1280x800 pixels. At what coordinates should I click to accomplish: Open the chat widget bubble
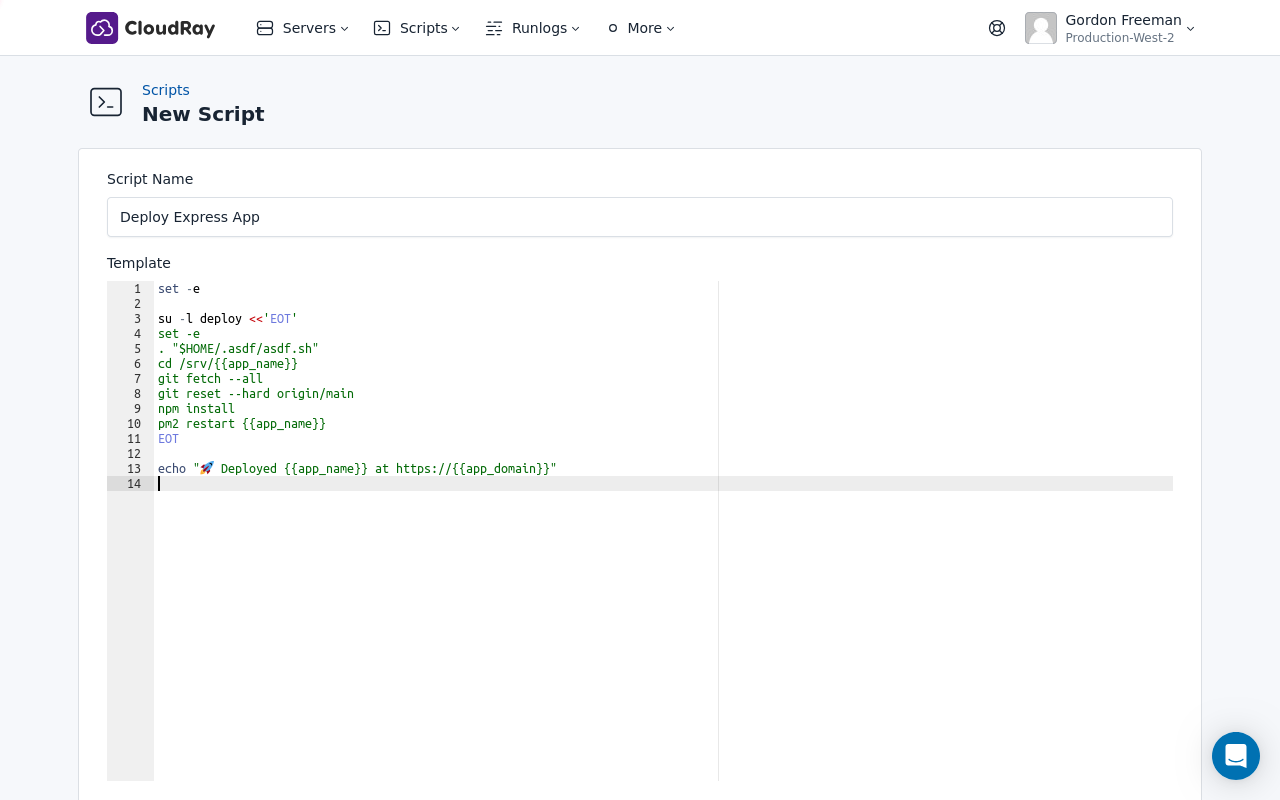click(x=1236, y=756)
